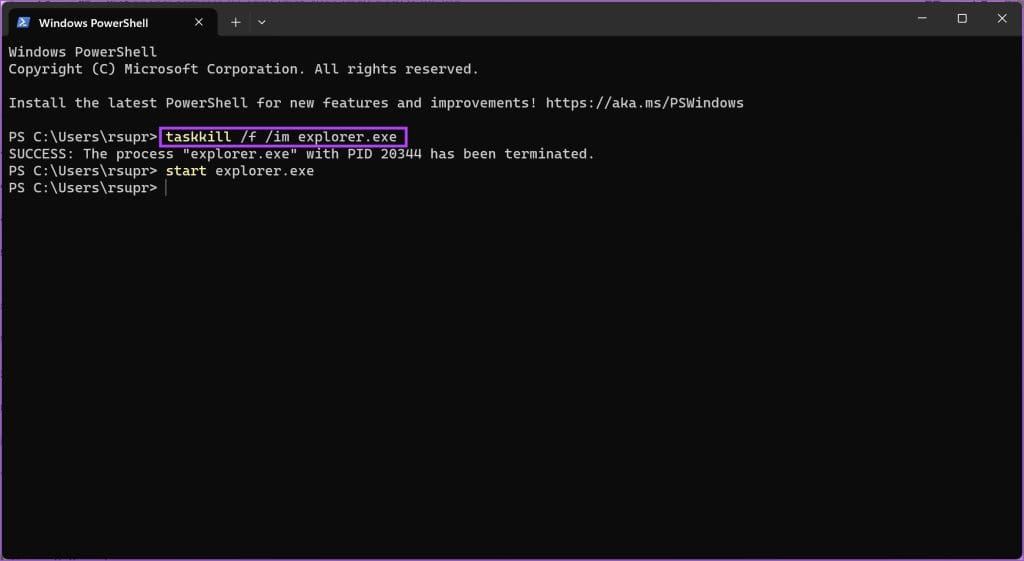Click the 'Windows PowerShell' header line in output
1024x561 pixels.
pos(83,52)
